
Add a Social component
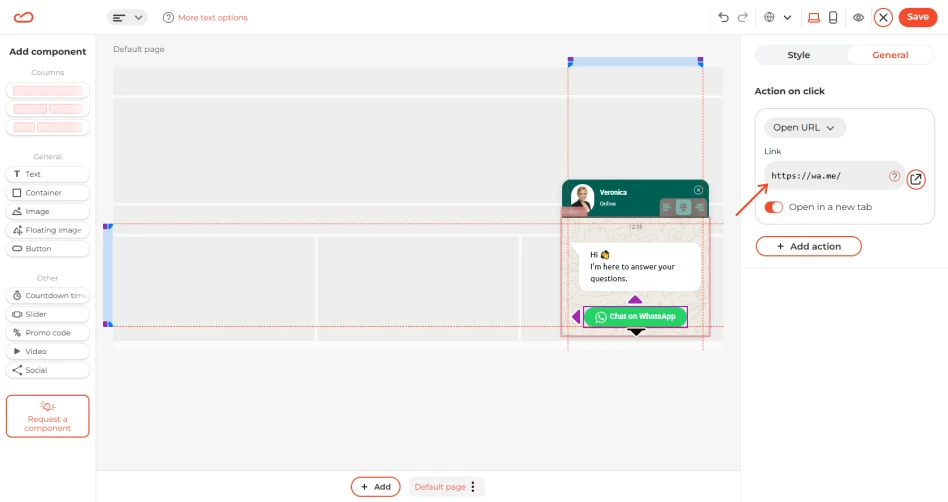48,370
